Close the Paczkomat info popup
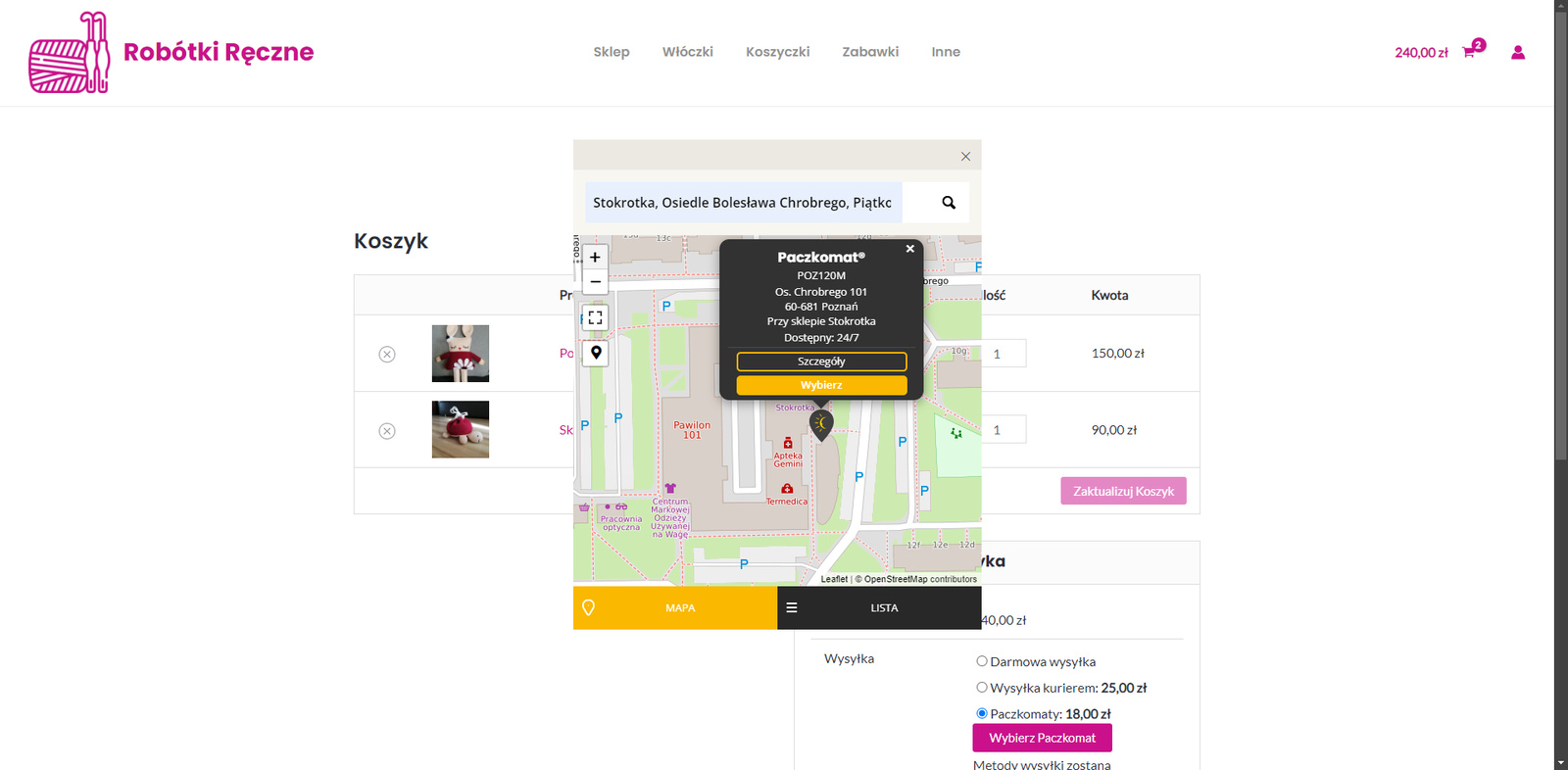 tap(909, 249)
